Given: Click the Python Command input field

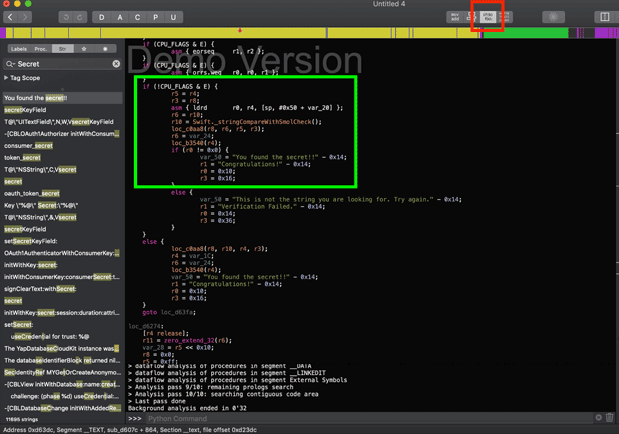Looking at the screenshot, I should click(x=369, y=419).
